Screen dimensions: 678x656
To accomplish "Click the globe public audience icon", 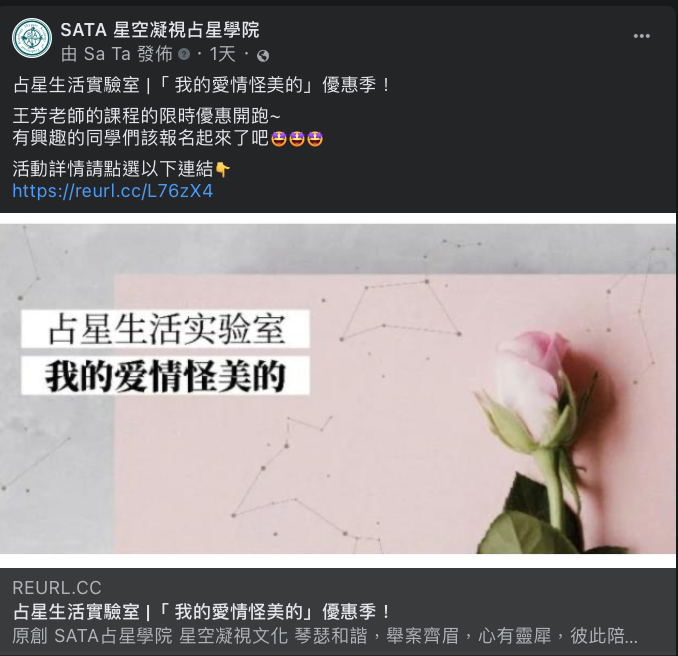I will [x=263, y=56].
